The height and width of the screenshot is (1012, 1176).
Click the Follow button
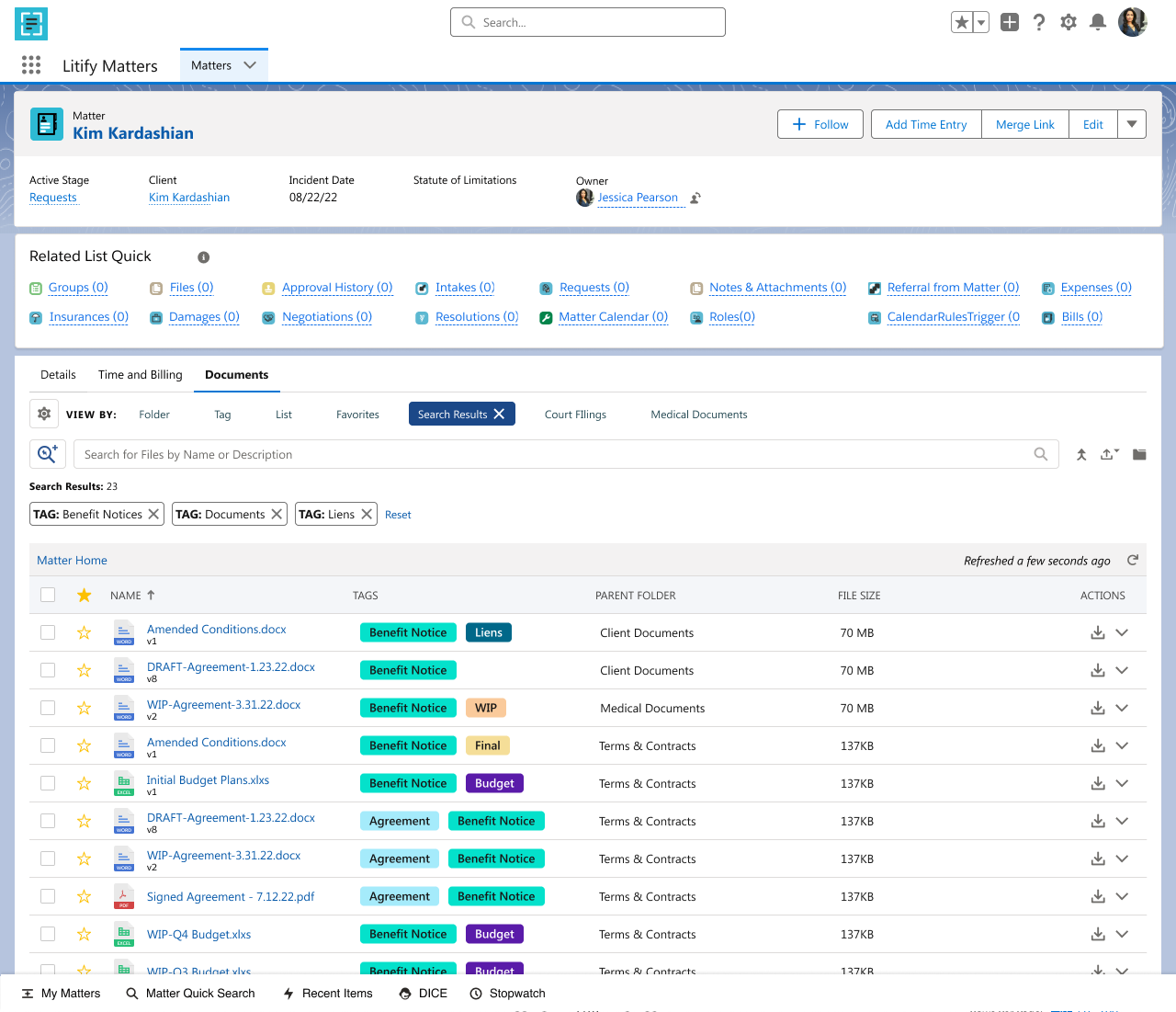click(x=820, y=124)
